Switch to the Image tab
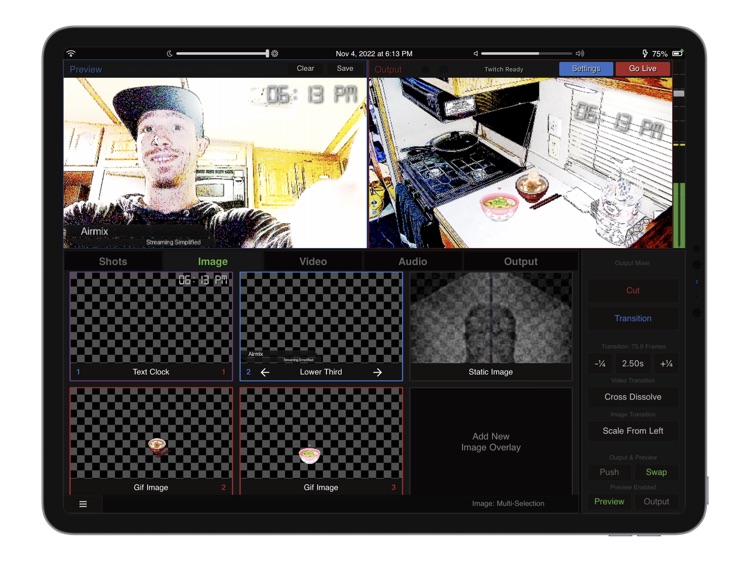Viewport: 750px width, 562px height. point(213,262)
